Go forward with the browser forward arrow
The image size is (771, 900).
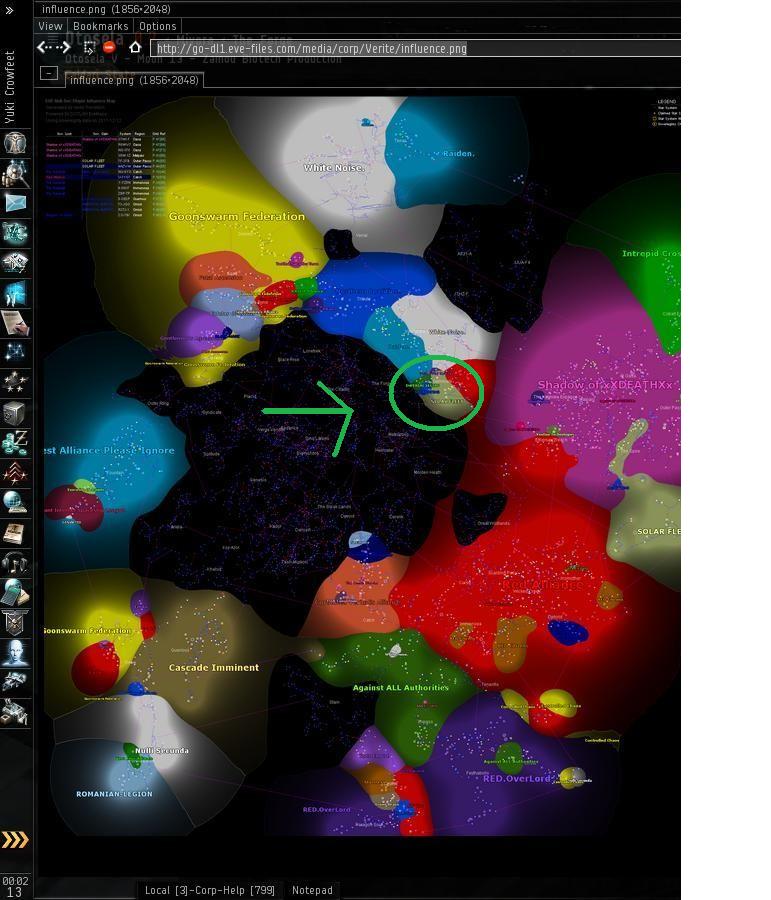pos(64,48)
